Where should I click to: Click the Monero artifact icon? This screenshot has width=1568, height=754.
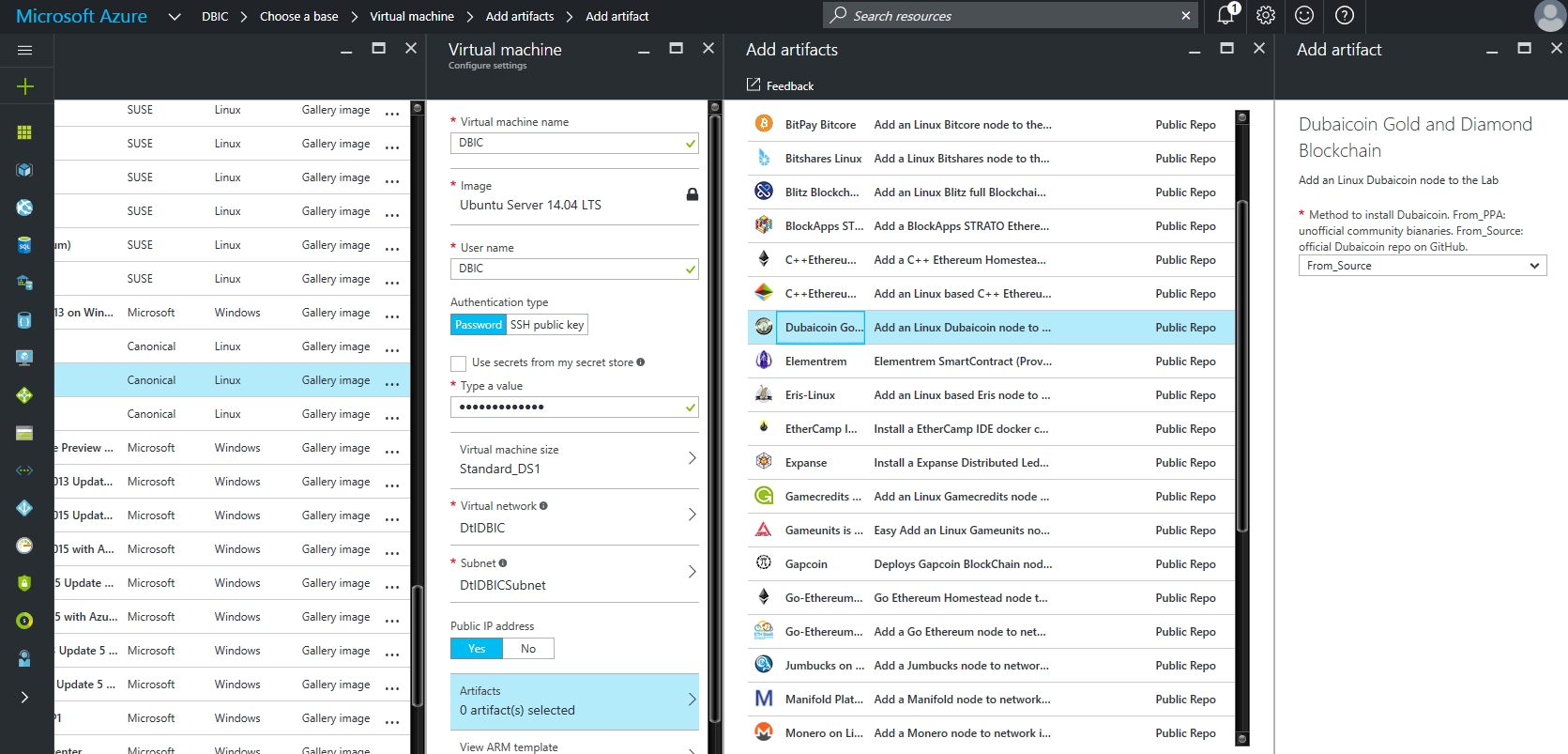pos(764,732)
